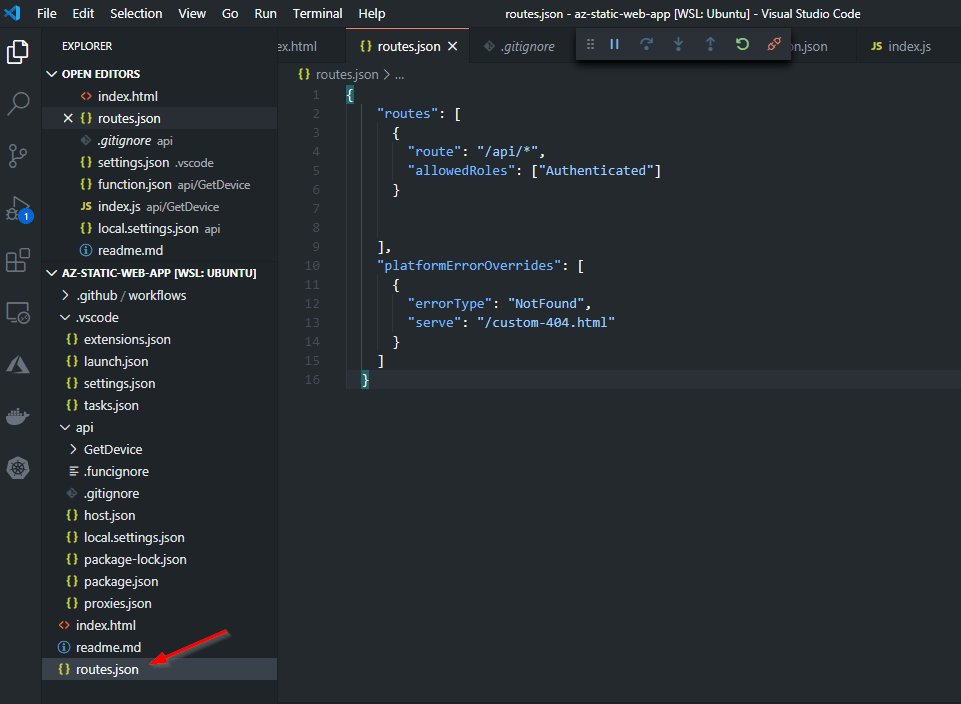Open the Source Control view icon
This screenshot has width=961, height=704.
[18, 156]
